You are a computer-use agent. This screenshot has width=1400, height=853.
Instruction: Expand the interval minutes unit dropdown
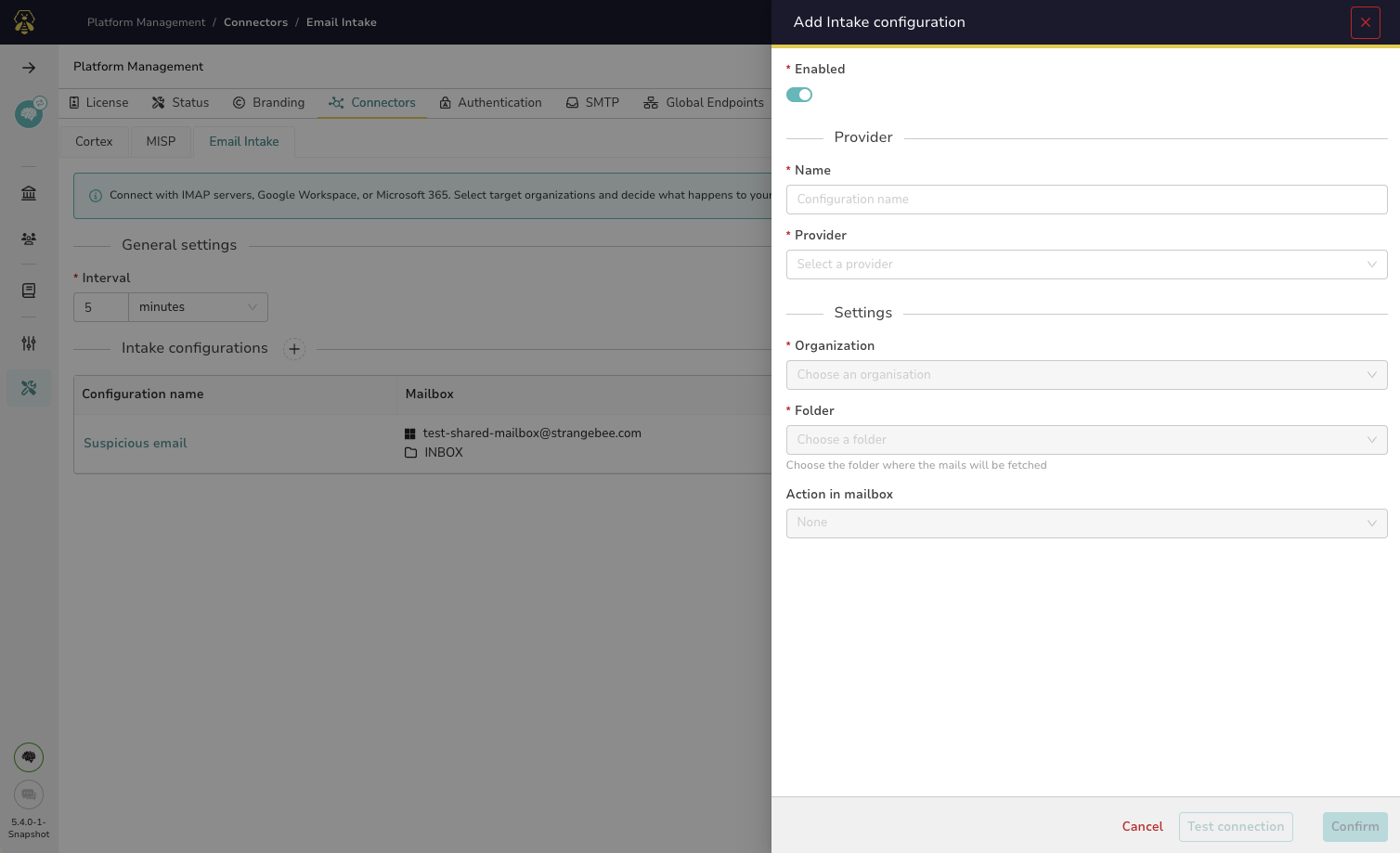click(198, 307)
